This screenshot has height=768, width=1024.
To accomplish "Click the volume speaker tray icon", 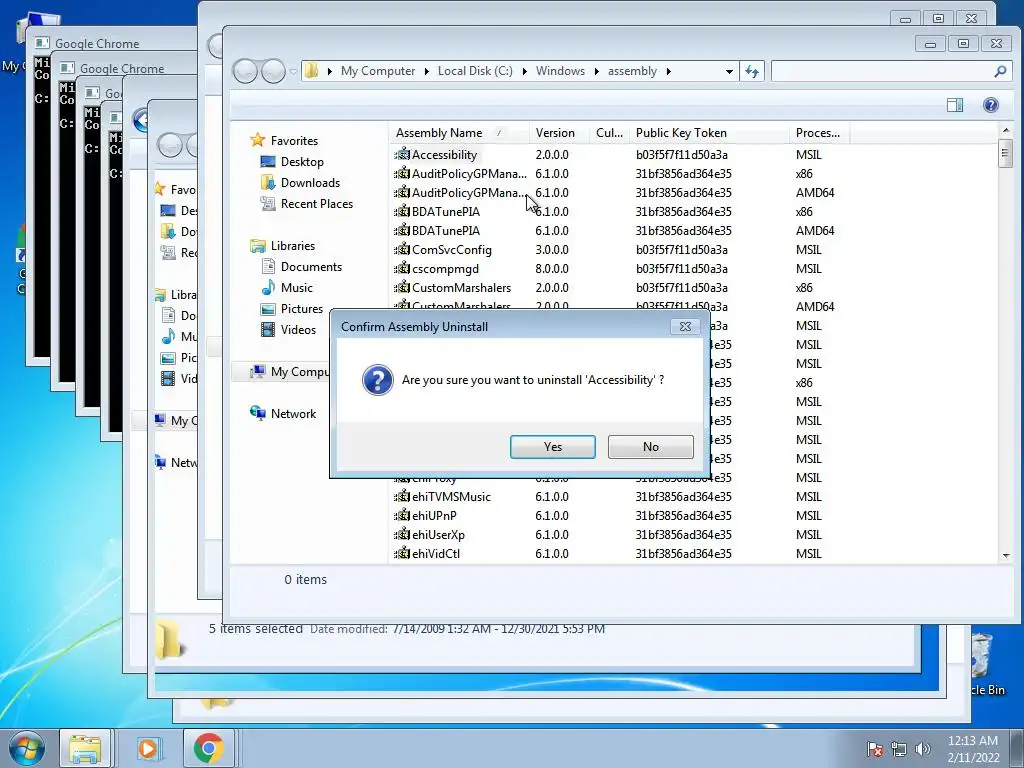I will tap(923, 749).
